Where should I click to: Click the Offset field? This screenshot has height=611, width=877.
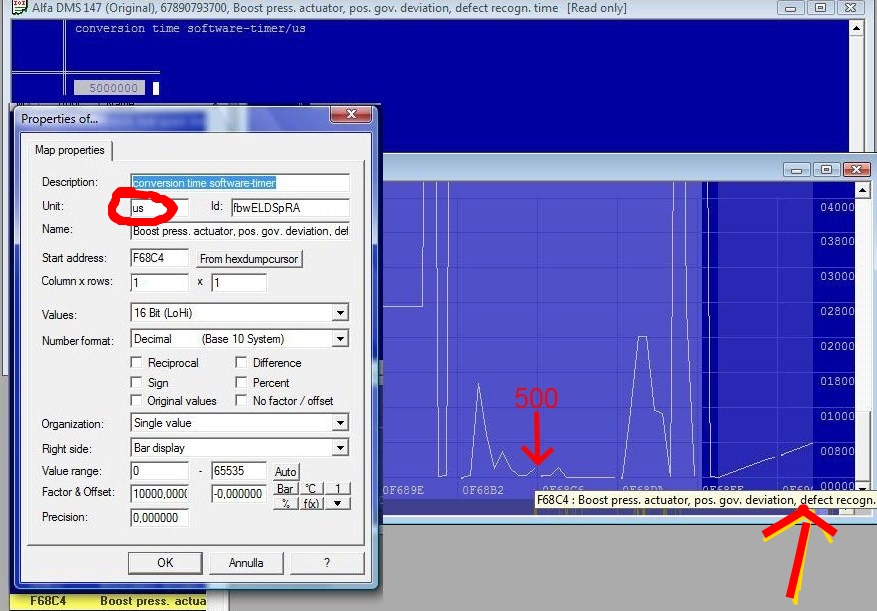point(239,494)
